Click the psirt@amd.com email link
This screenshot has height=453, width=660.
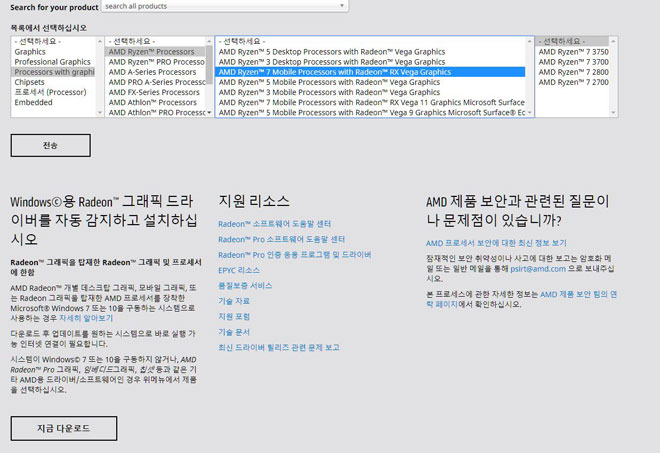[x=538, y=269]
